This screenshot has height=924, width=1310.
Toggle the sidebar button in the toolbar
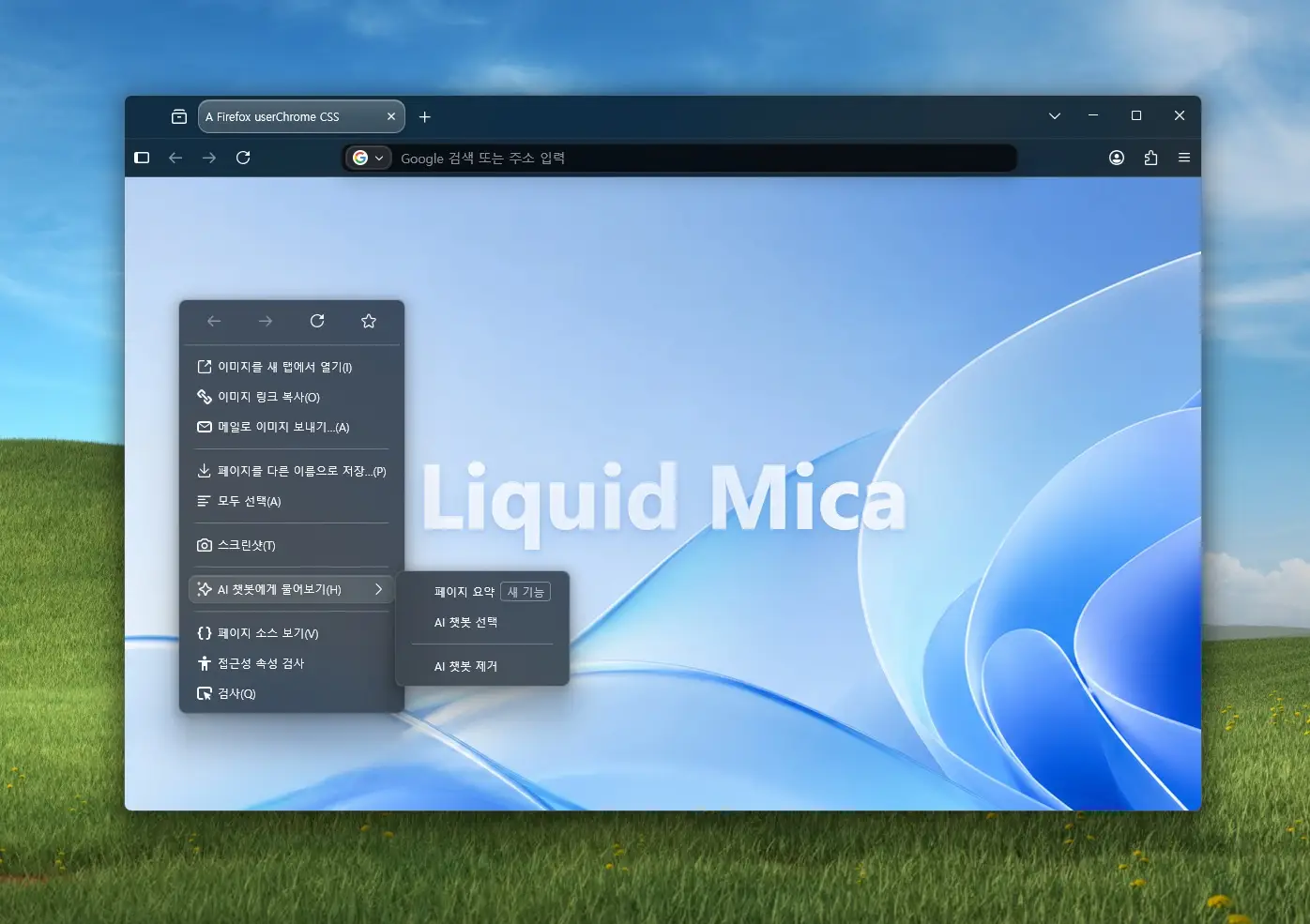point(142,158)
